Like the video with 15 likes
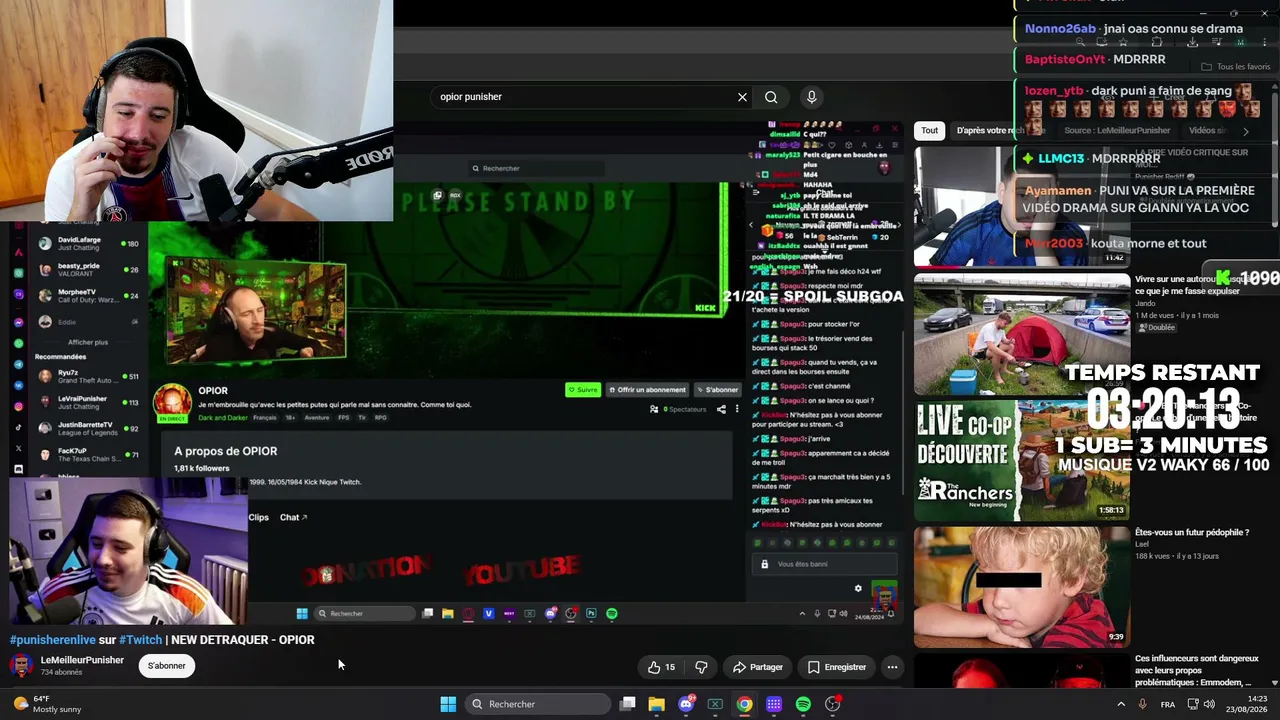Screen dimensions: 1280x720 tap(661, 667)
